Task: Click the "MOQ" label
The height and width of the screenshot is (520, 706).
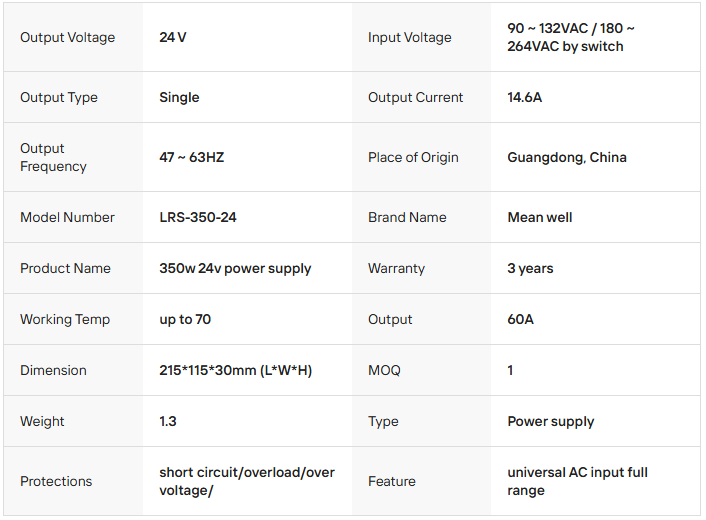Action: point(384,371)
